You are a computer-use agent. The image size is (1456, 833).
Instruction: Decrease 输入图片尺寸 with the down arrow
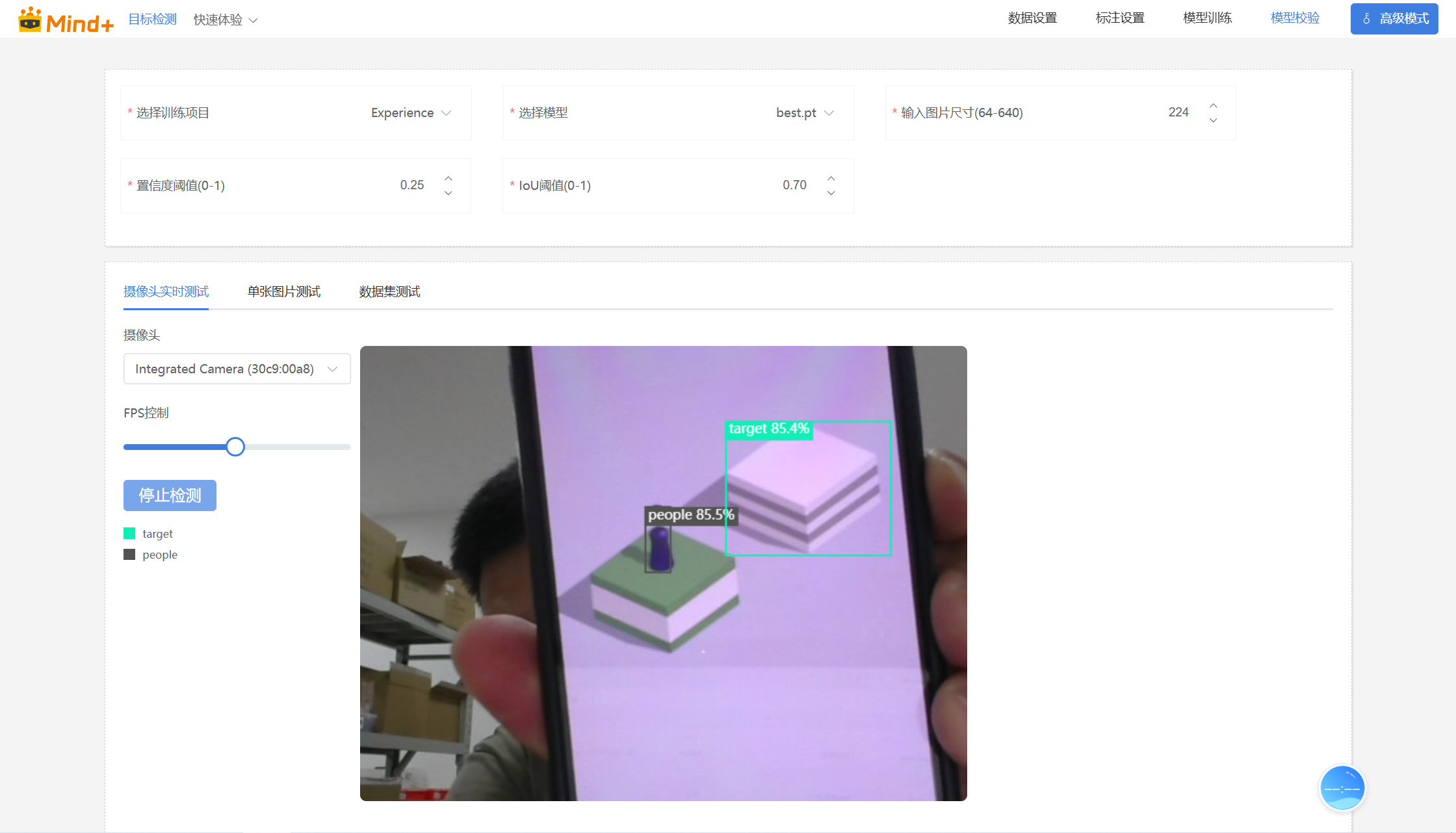pos(1213,120)
